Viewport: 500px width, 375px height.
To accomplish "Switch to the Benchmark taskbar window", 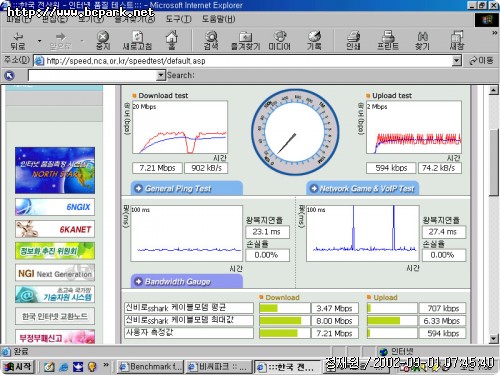I will (x=150, y=367).
